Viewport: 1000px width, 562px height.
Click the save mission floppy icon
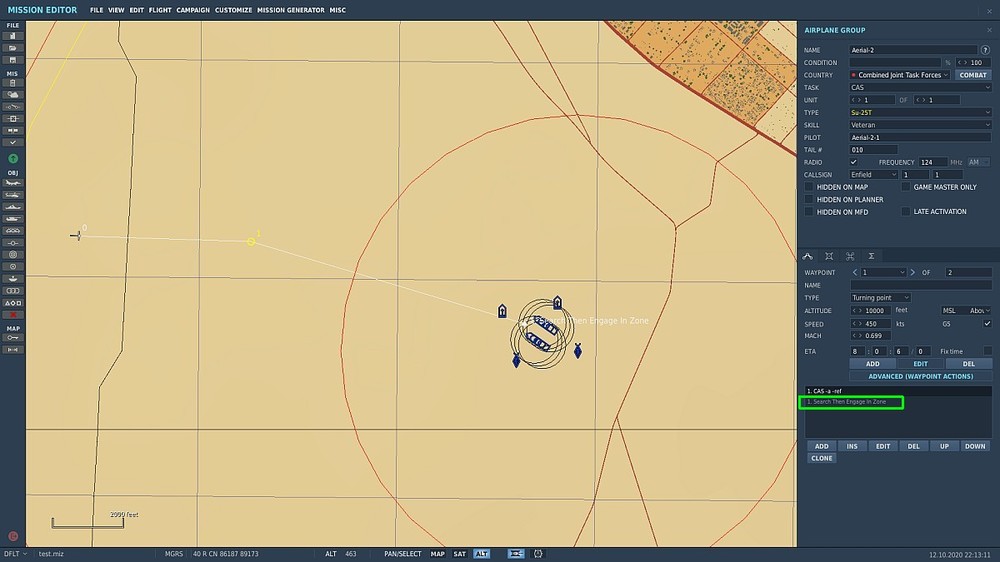click(x=12, y=60)
